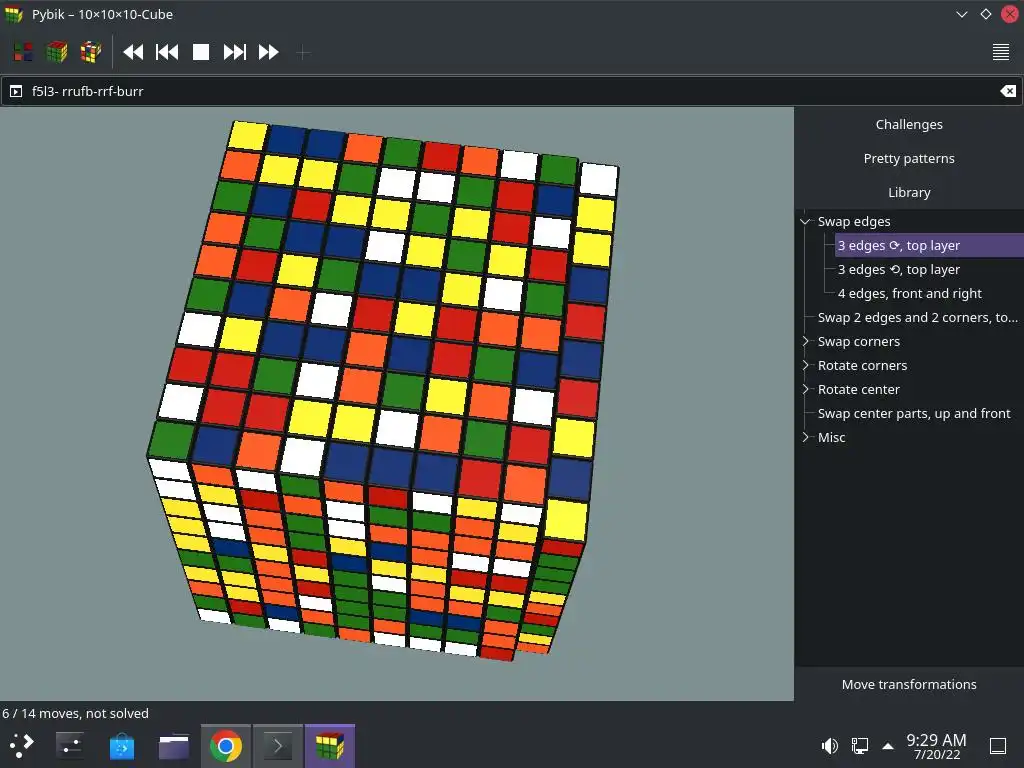Open the Pretty patterns section
This screenshot has width=1024, height=768.
(909, 158)
